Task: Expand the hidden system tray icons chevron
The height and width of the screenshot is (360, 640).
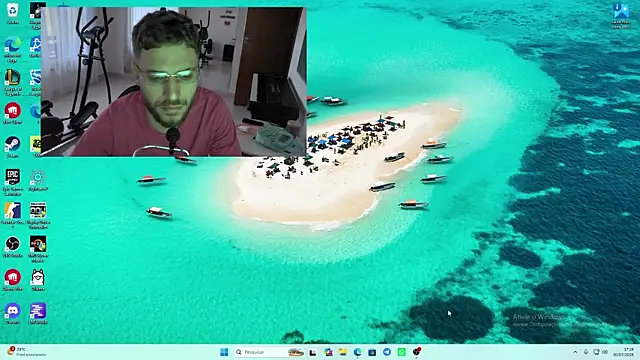Action: [575, 352]
